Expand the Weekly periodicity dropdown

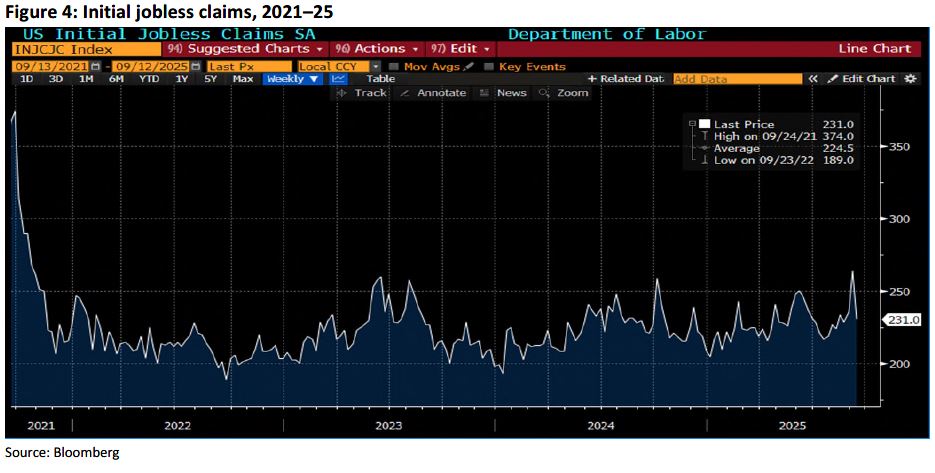click(292, 79)
